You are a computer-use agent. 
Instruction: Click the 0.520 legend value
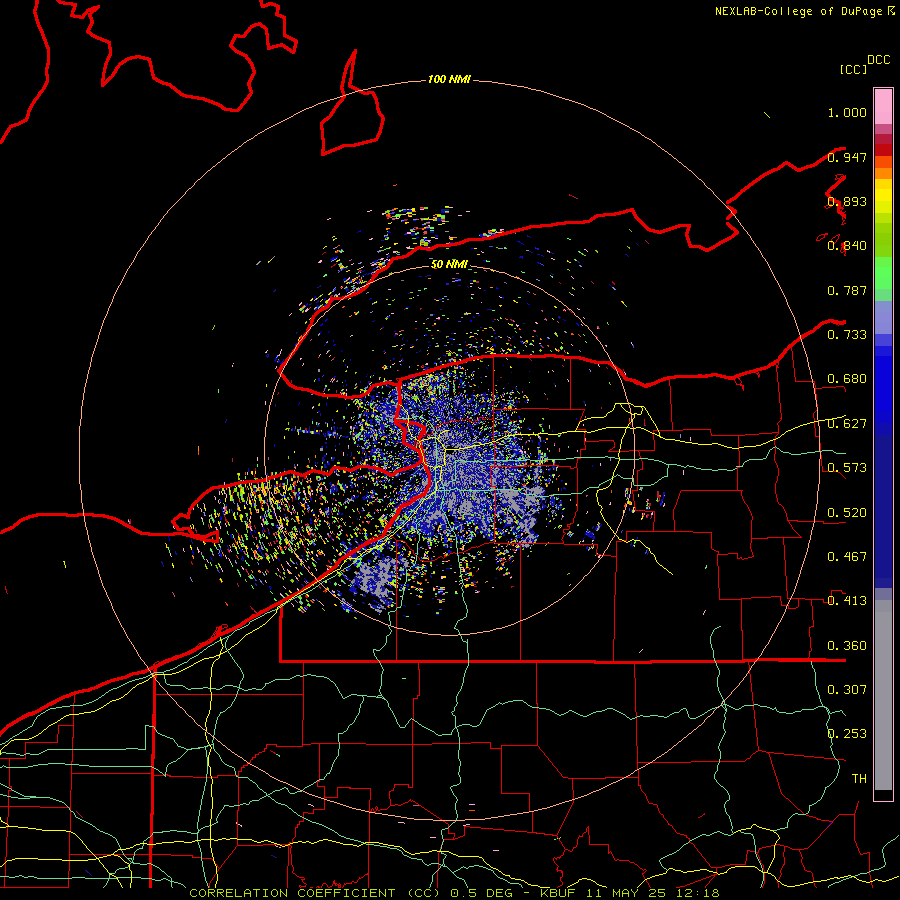[x=847, y=513]
